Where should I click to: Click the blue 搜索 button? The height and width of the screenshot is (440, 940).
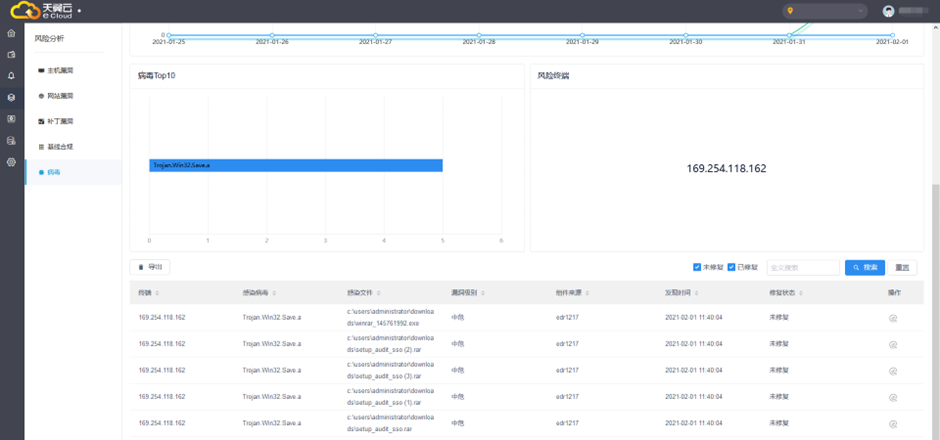[x=864, y=267]
